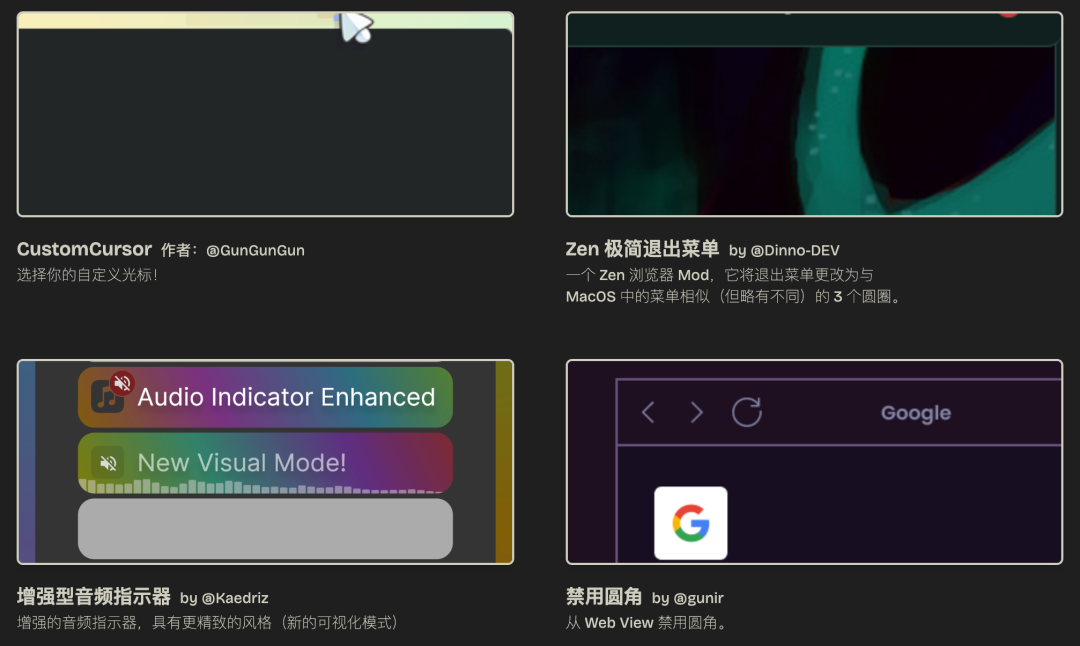Click the Google G logo icon
Image resolution: width=1080 pixels, height=646 pixels.
click(691, 521)
